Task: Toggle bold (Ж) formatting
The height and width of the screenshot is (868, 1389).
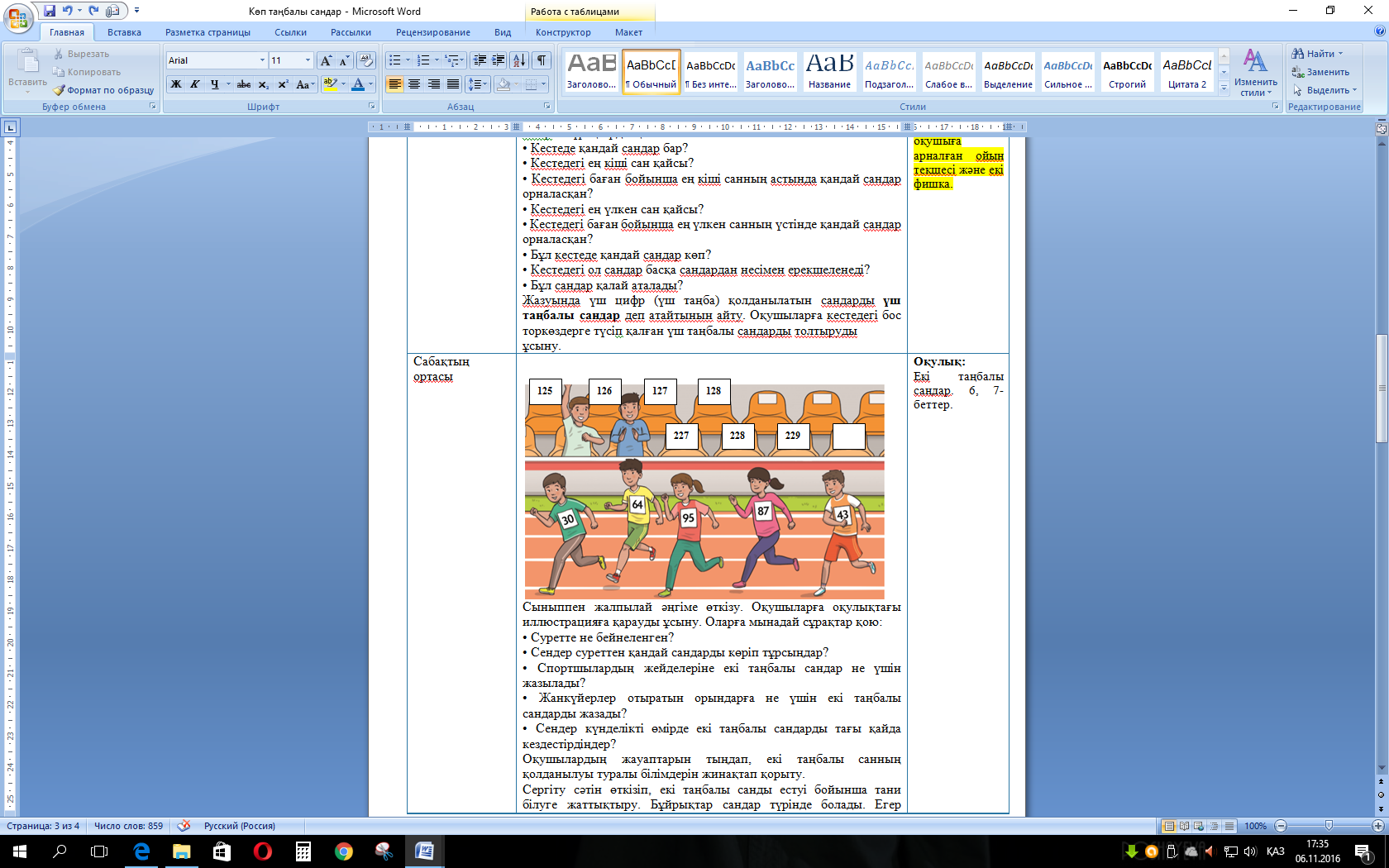Action: tap(176, 84)
